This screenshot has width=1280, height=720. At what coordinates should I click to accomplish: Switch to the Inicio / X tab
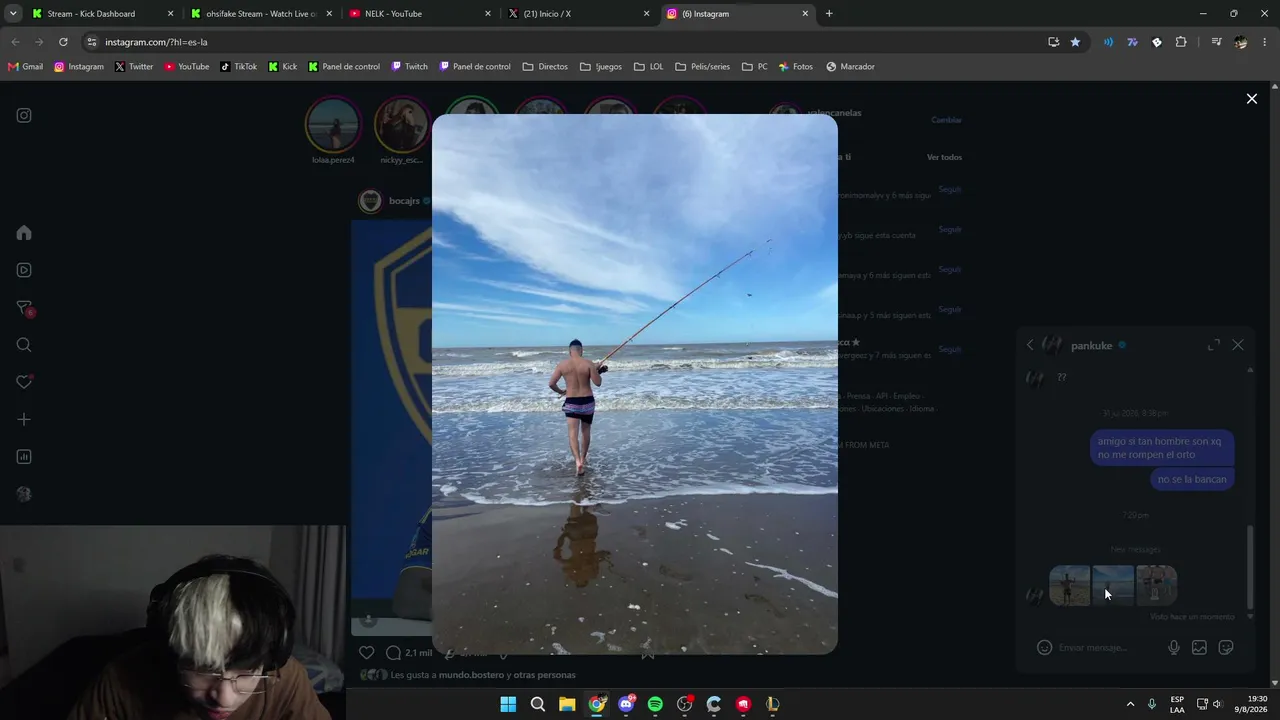[x=578, y=14]
